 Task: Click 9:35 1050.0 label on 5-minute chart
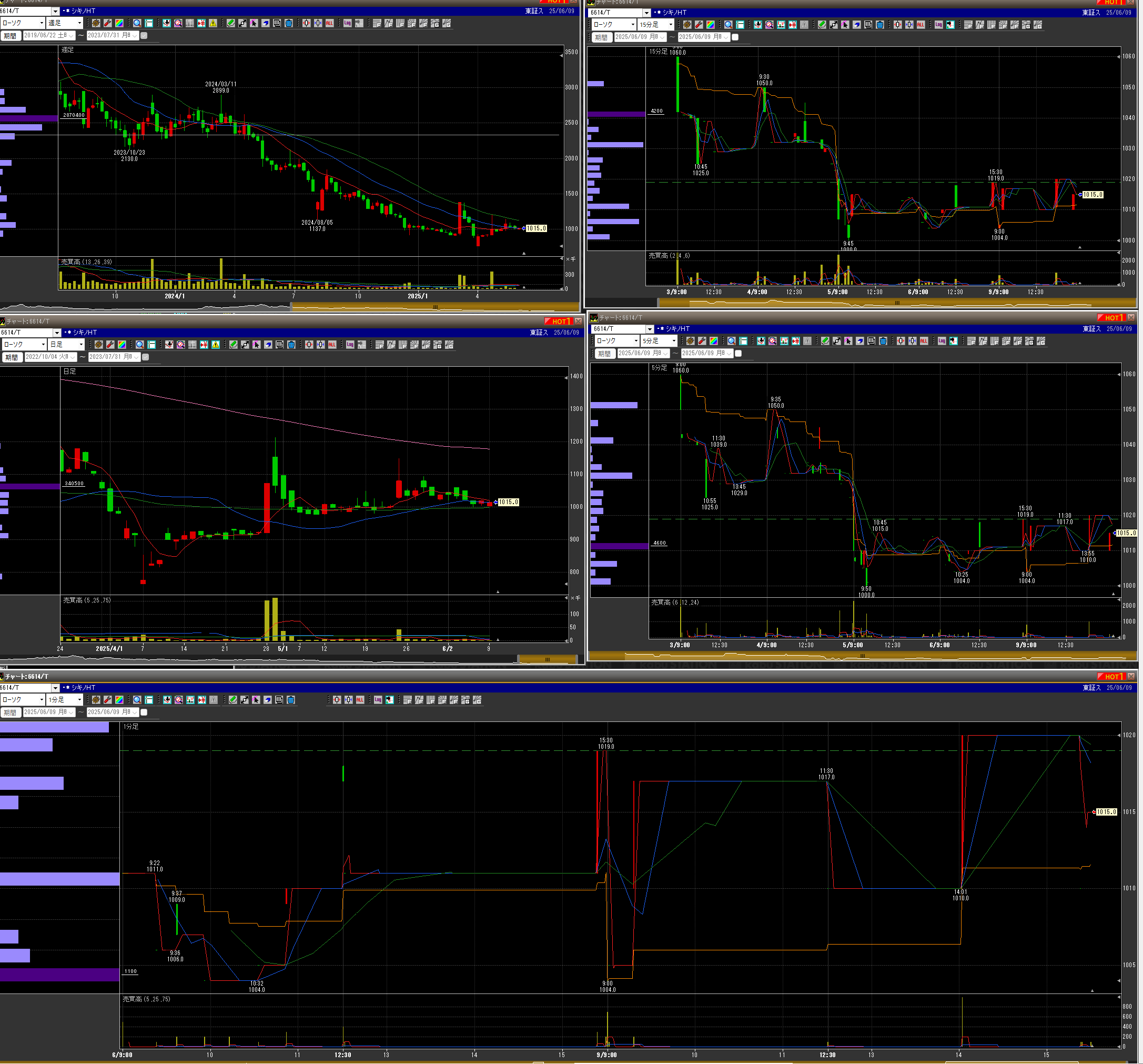point(776,403)
